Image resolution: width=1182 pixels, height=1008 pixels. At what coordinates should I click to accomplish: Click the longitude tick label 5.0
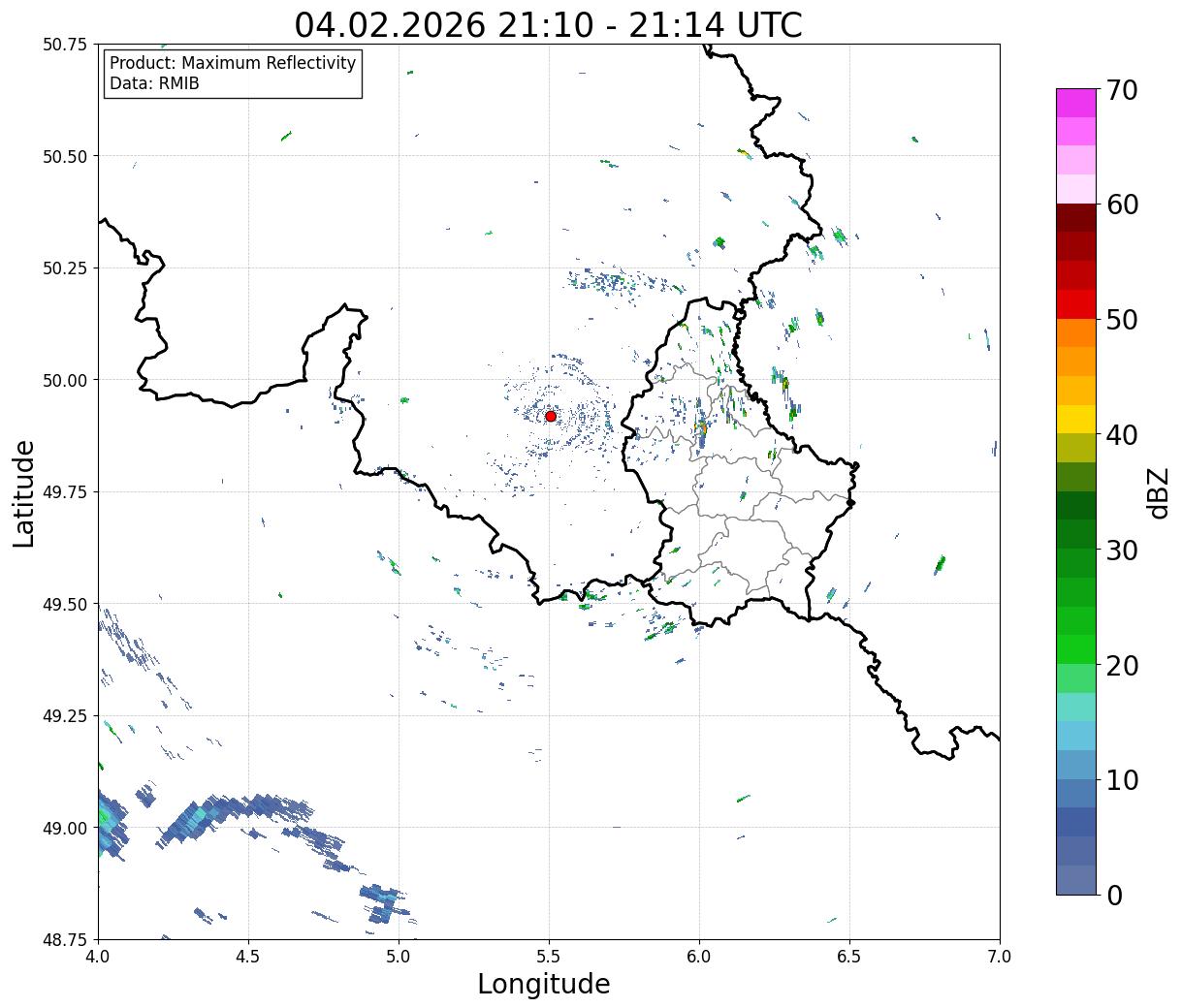[x=399, y=956]
